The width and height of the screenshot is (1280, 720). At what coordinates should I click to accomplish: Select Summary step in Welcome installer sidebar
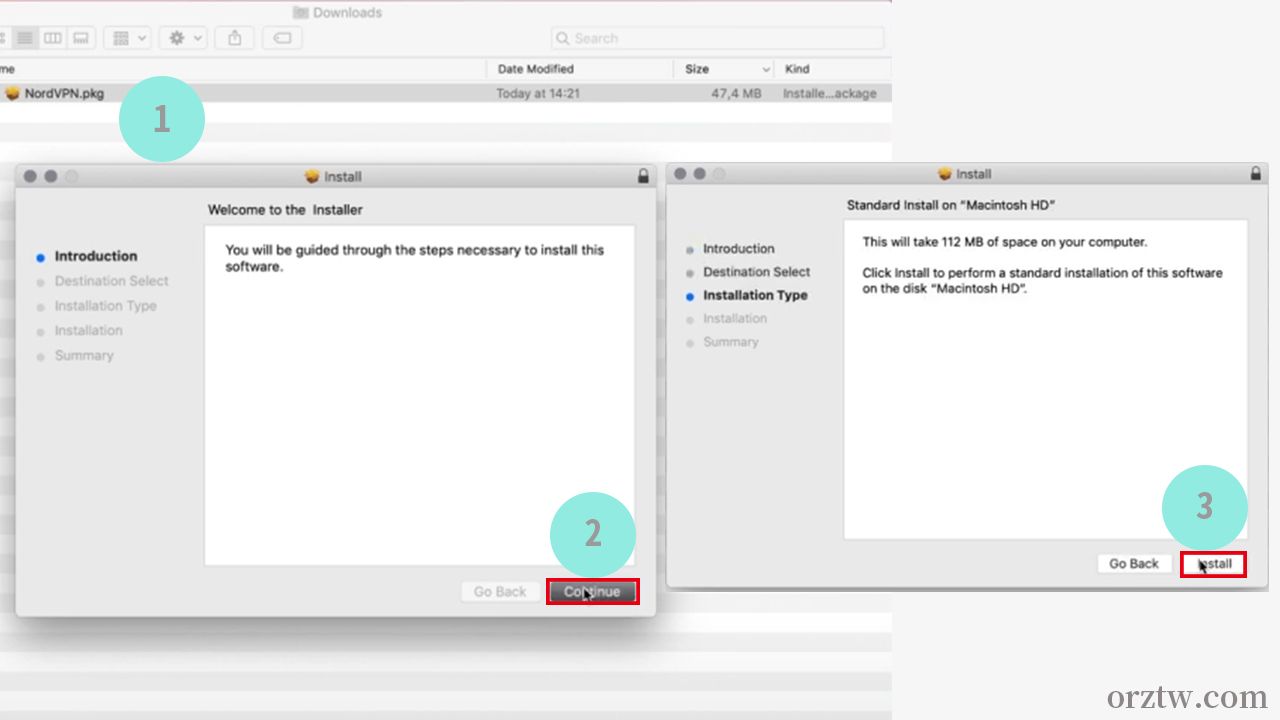point(84,356)
